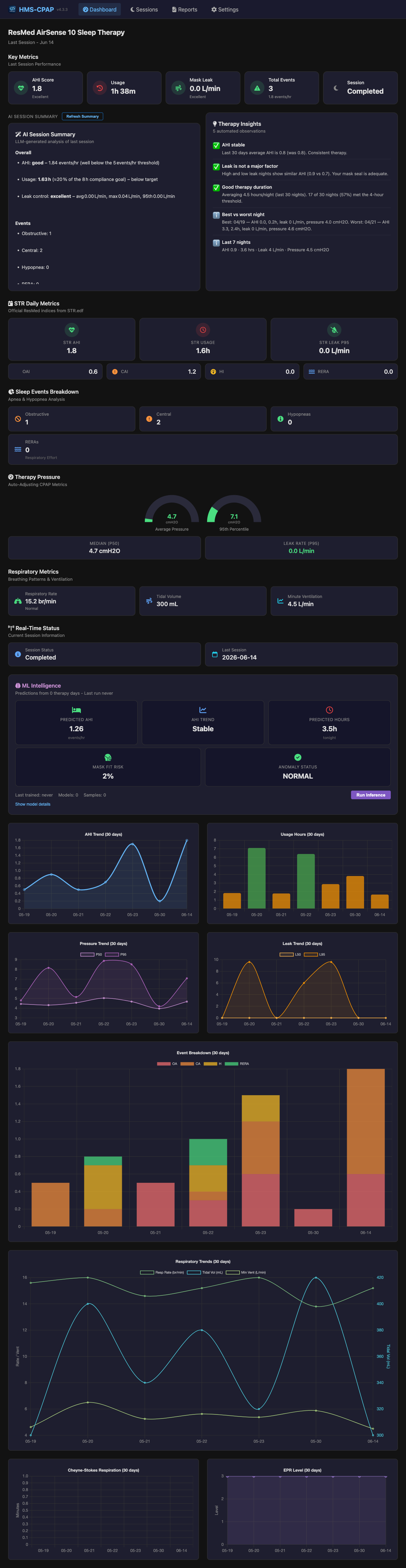Click the Session moon icon
The width and height of the screenshot is (406, 1568).
(x=336, y=88)
